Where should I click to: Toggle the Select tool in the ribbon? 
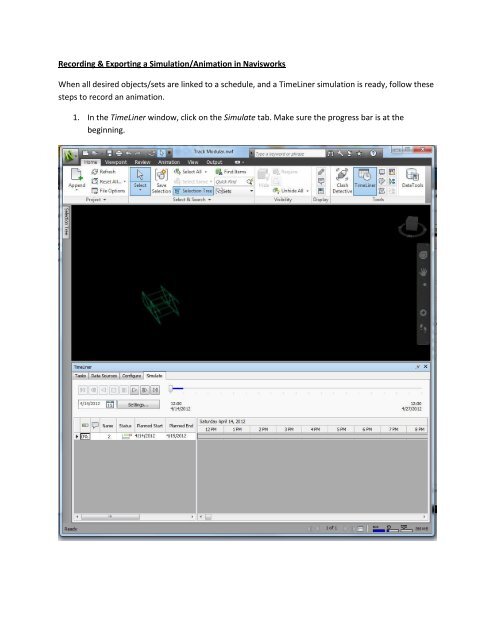click(140, 181)
